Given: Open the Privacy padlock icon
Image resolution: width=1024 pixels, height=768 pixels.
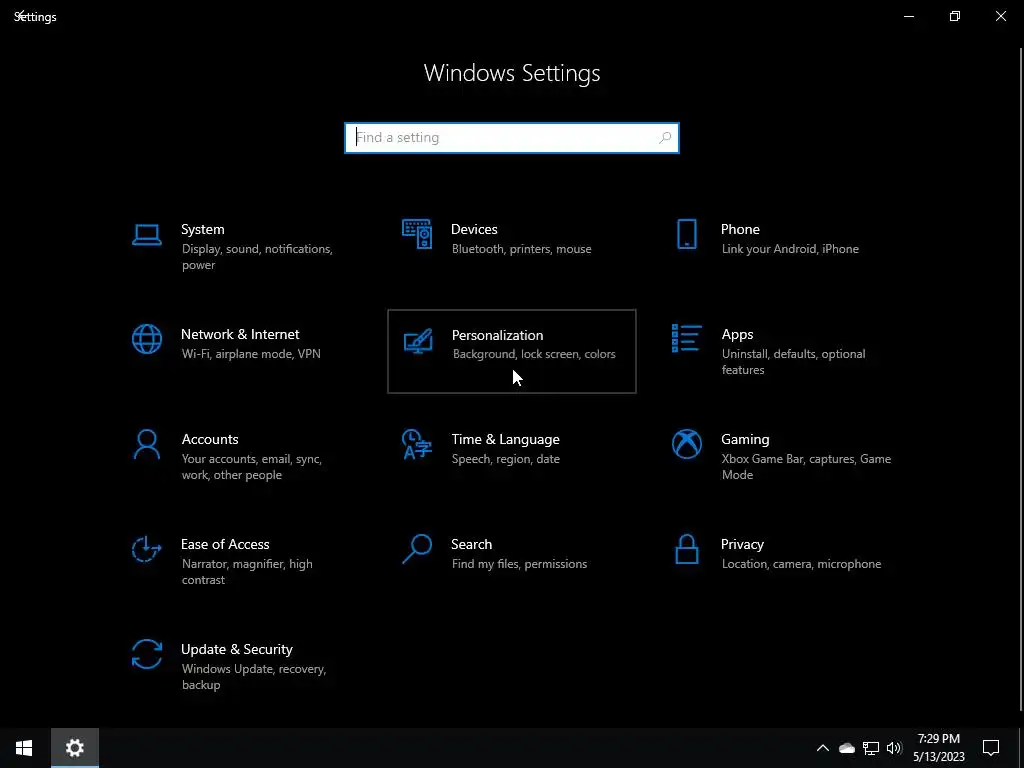Looking at the screenshot, I should (x=686, y=549).
